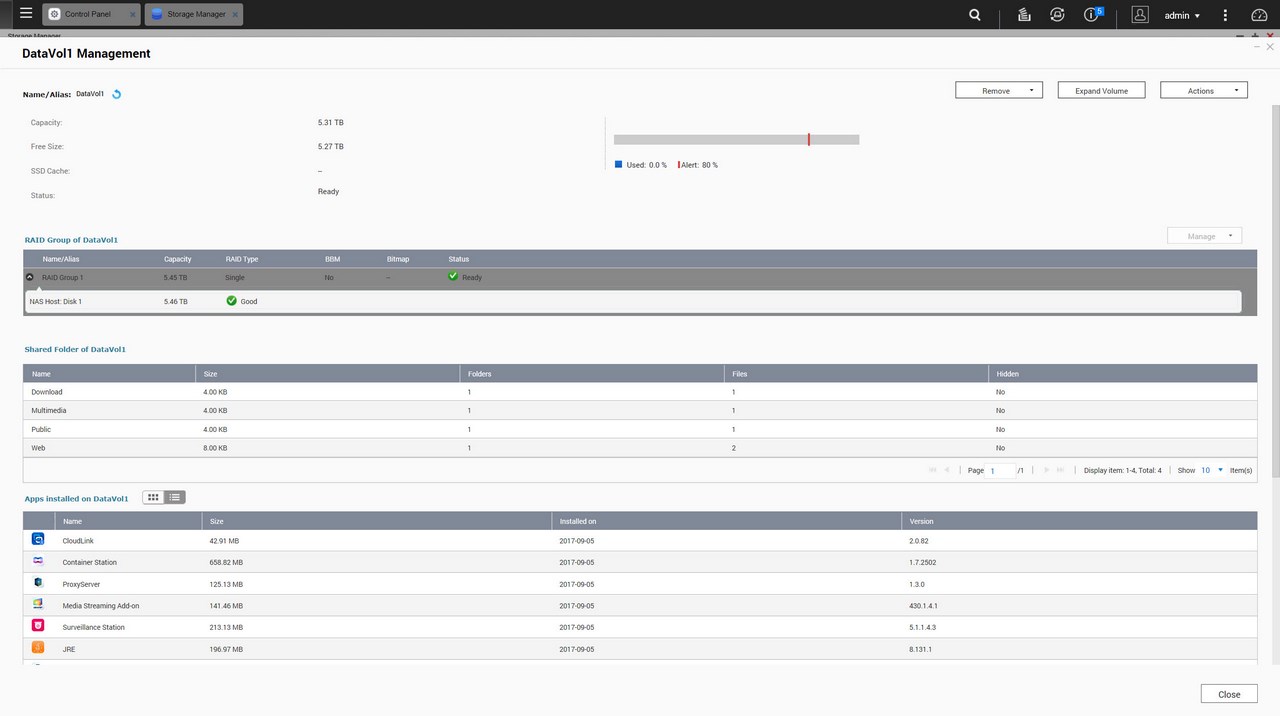Select the Multimedia shared folder row
The width and height of the screenshot is (1280, 716).
click(640, 410)
